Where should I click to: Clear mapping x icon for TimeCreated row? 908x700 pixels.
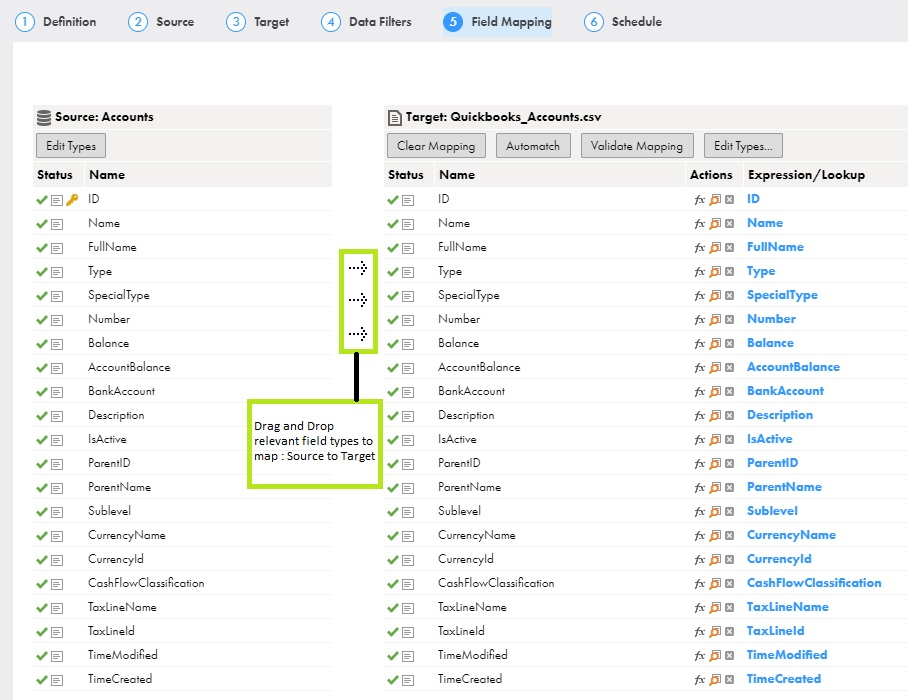coord(730,680)
